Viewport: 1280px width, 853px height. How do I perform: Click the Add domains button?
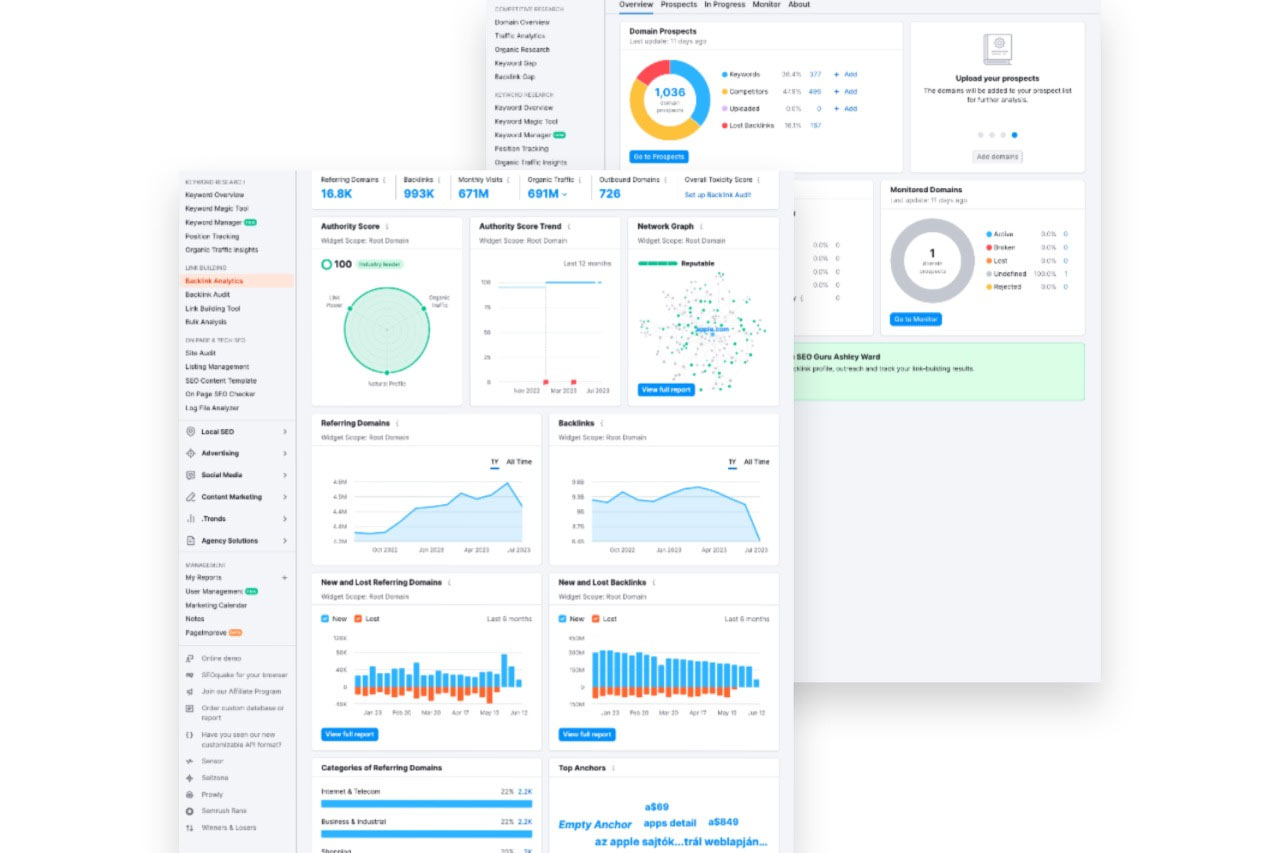tap(997, 157)
